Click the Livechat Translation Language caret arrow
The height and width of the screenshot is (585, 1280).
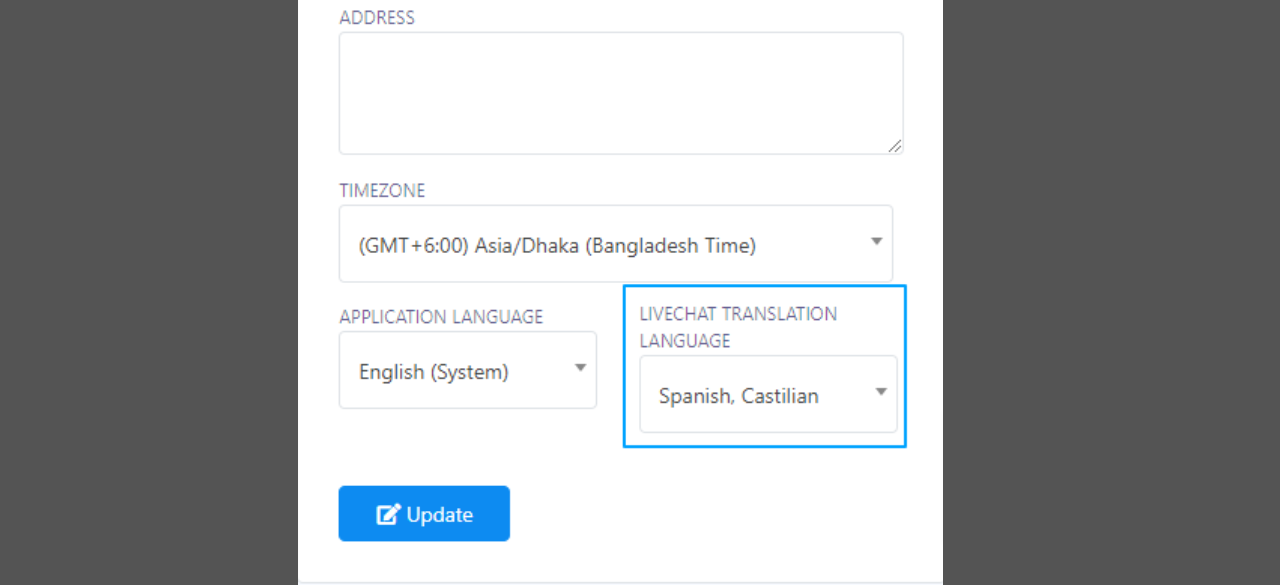click(x=881, y=392)
